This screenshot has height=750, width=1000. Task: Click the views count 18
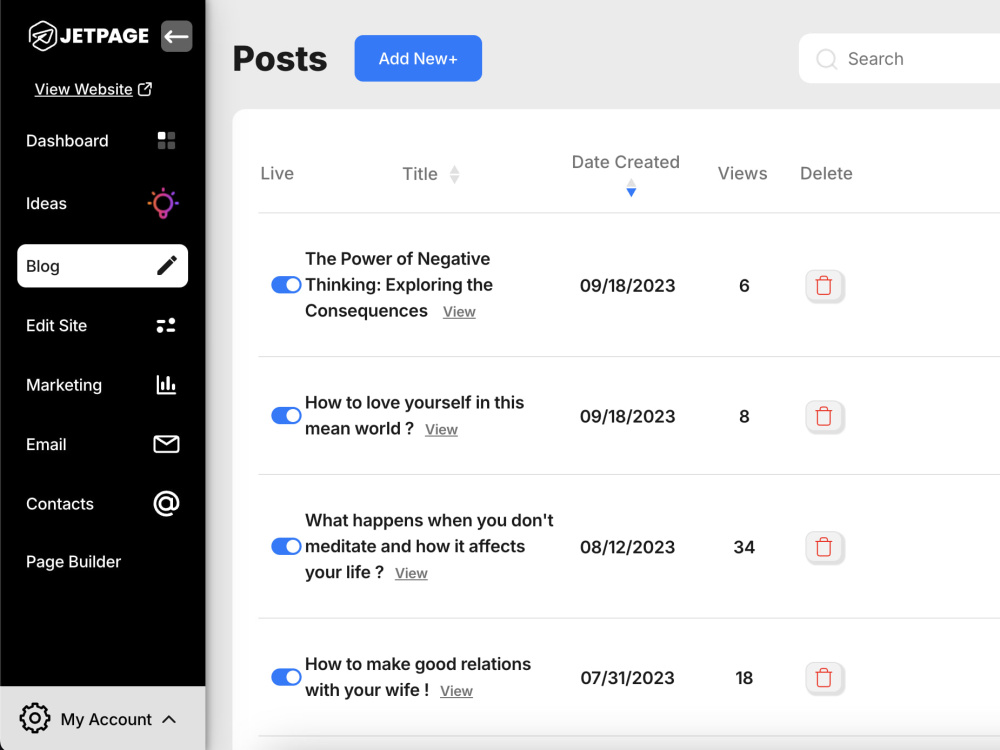744,678
